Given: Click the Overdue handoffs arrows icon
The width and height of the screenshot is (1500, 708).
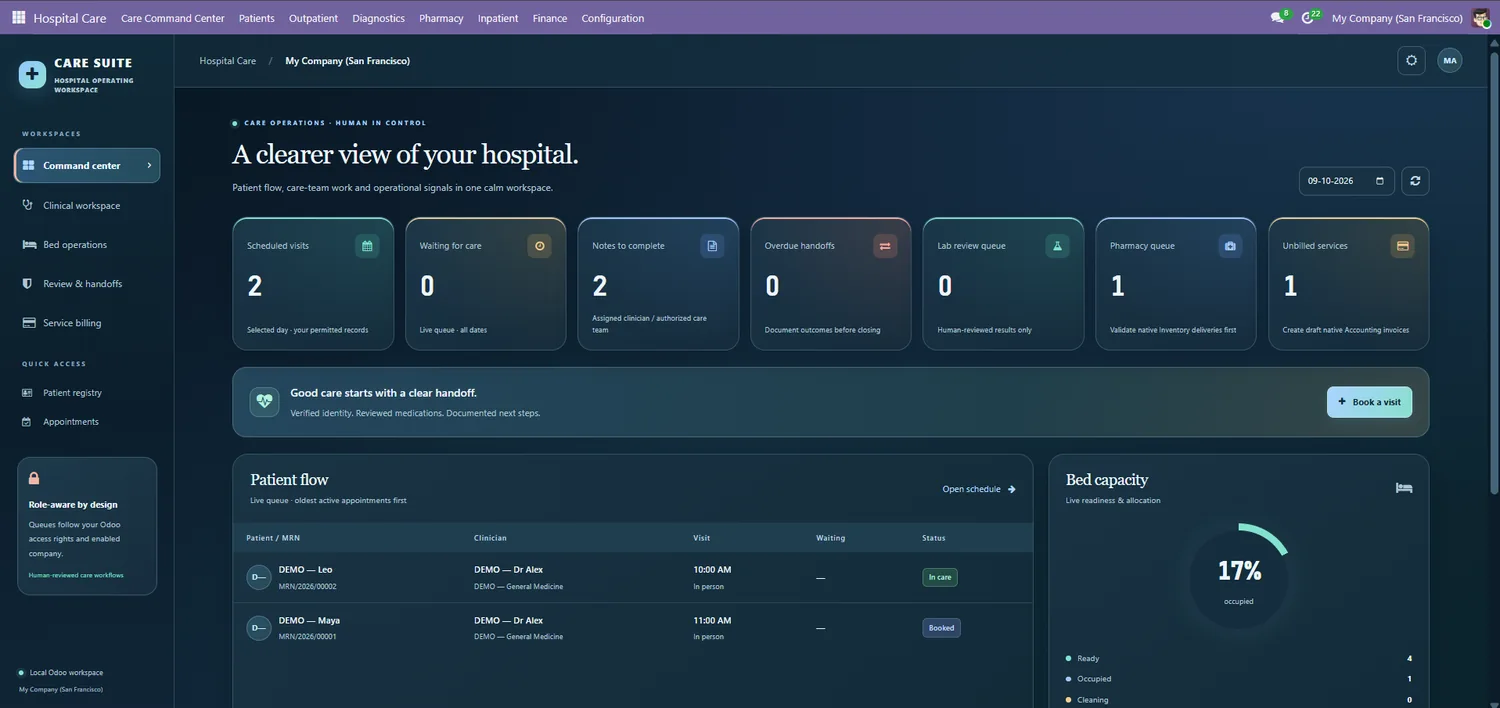Looking at the screenshot, I should [885, 245].
